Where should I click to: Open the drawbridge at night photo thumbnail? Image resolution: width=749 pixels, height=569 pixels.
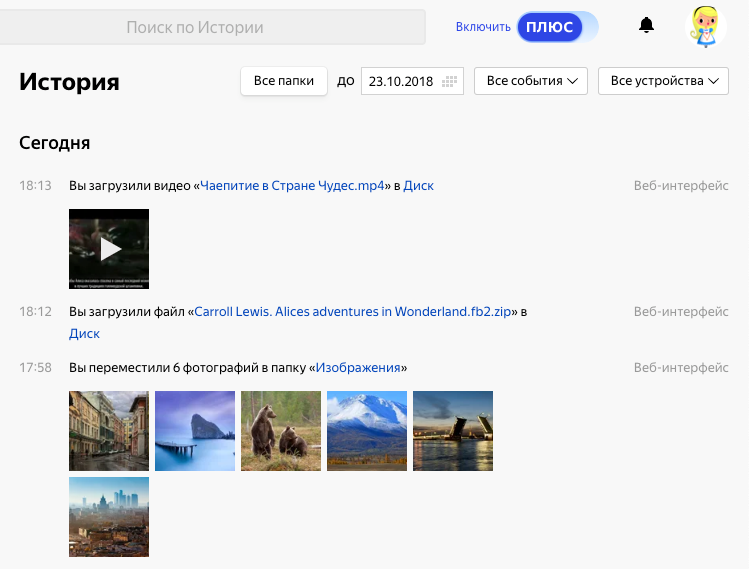[453, 431]
